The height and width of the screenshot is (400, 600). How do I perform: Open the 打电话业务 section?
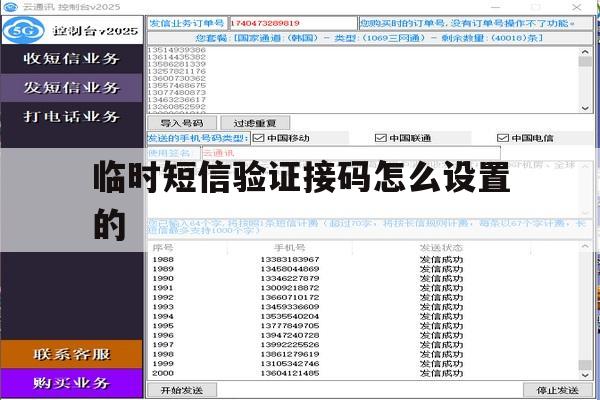[72, 116]
